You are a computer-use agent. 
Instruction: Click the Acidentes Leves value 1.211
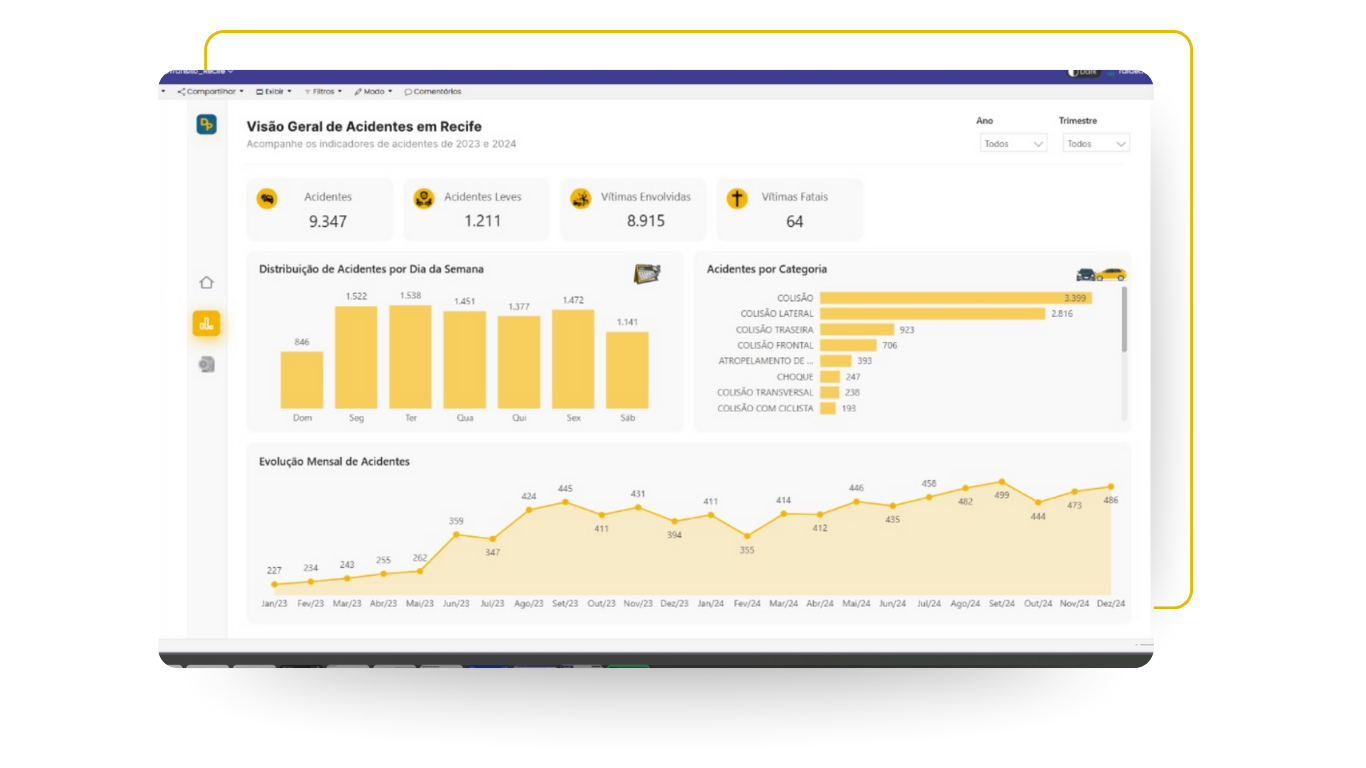[x=482, y=221]
